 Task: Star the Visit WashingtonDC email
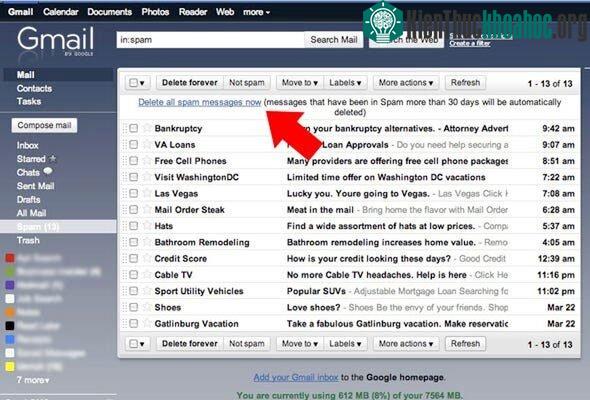tap(147, 176)
